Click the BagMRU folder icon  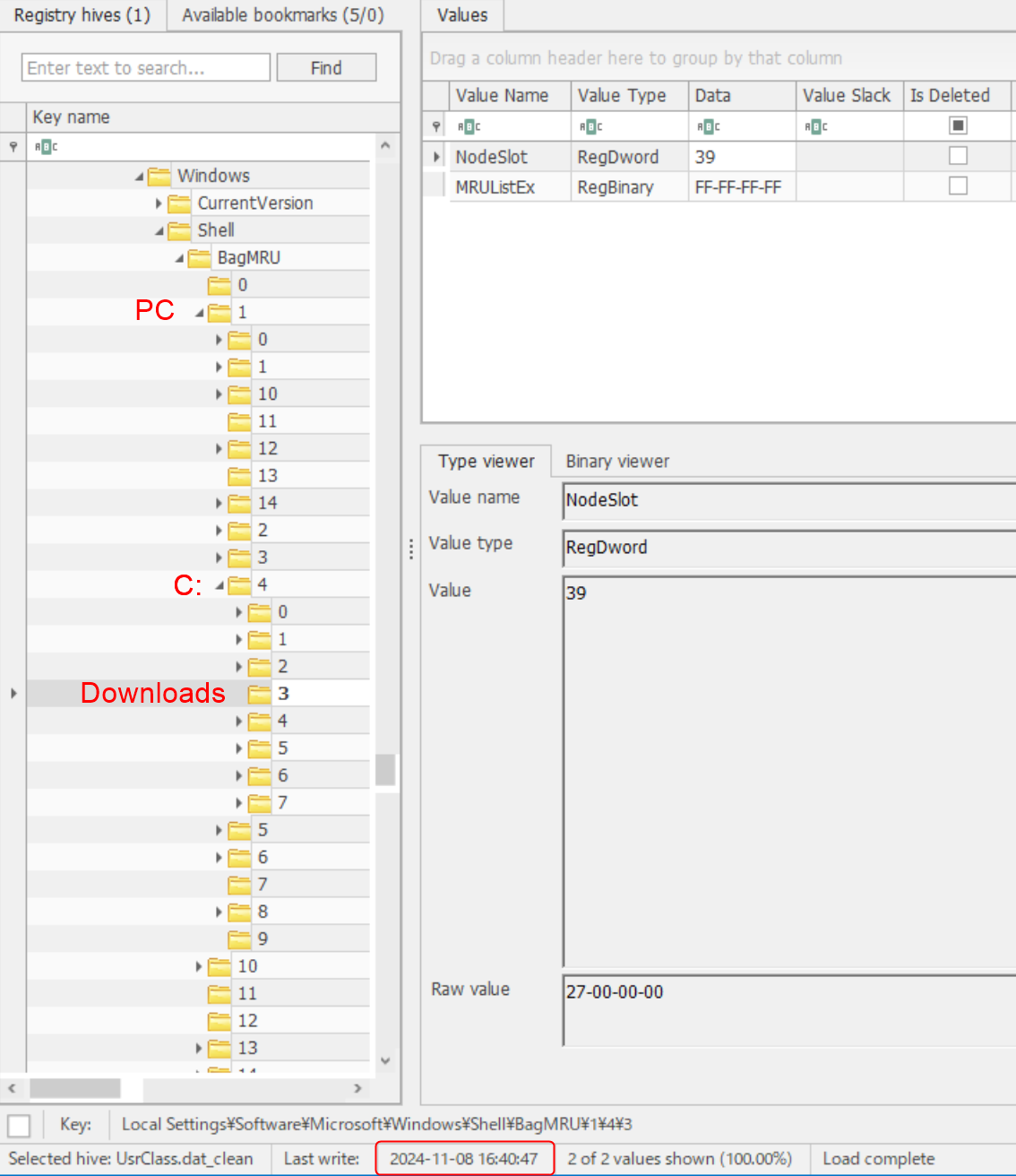coord(199,258)
